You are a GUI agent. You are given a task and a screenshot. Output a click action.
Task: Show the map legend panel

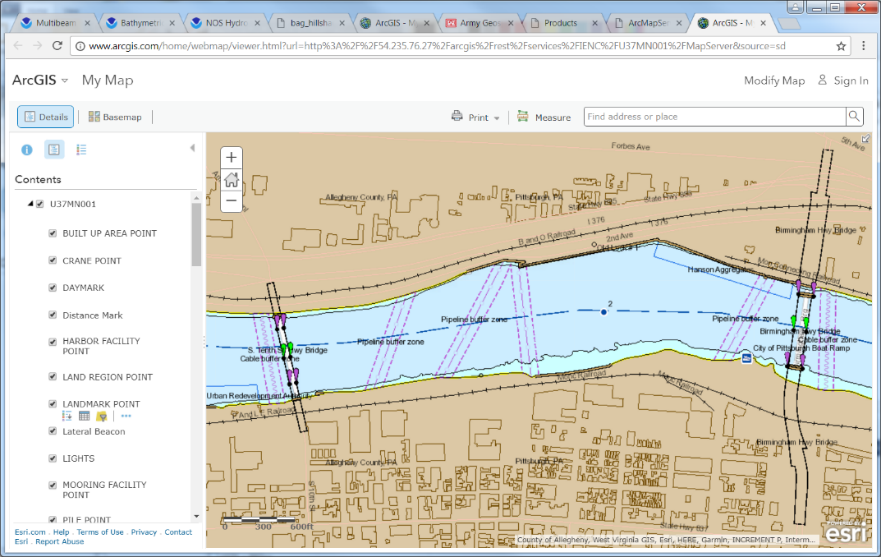point(81,150)
